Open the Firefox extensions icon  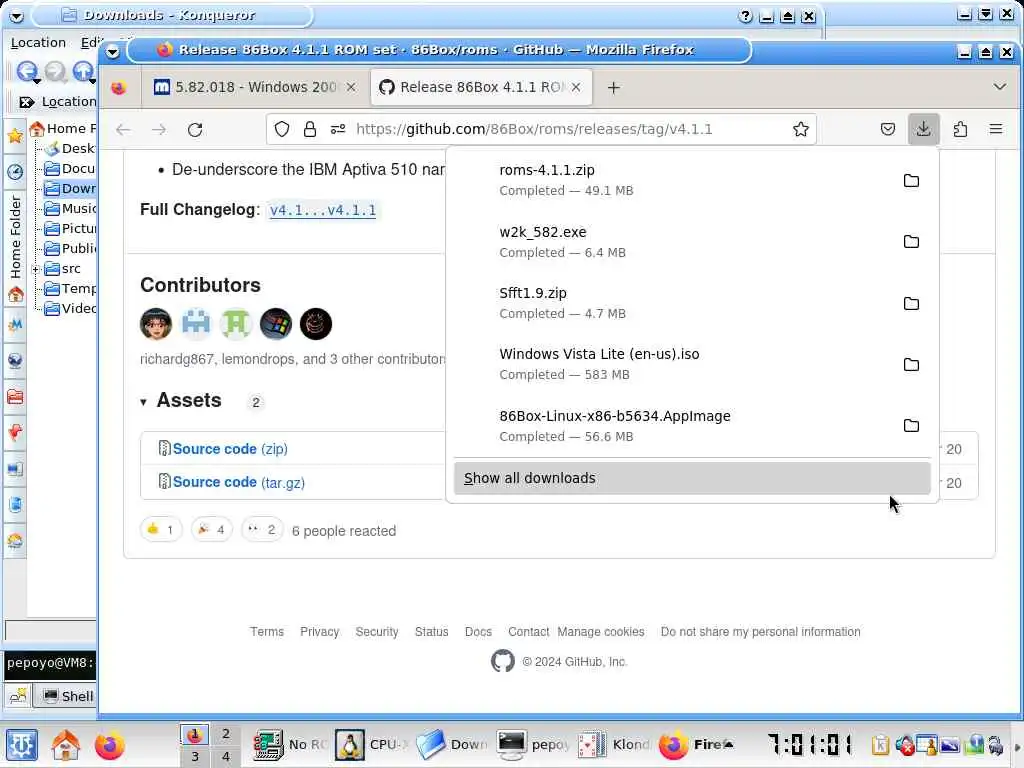click(960, 129)
